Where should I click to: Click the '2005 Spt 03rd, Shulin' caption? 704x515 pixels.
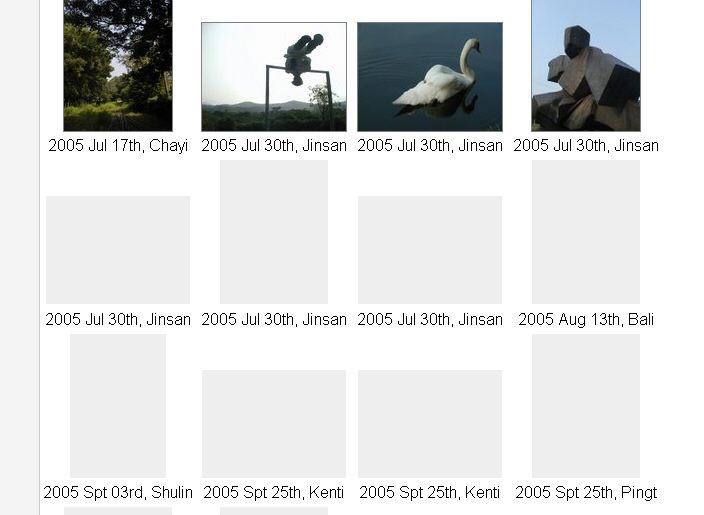point(118,493)
